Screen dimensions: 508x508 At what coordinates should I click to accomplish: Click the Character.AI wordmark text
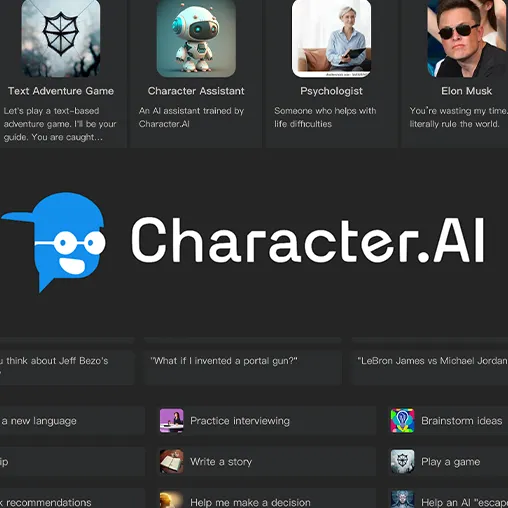[307, 240]
